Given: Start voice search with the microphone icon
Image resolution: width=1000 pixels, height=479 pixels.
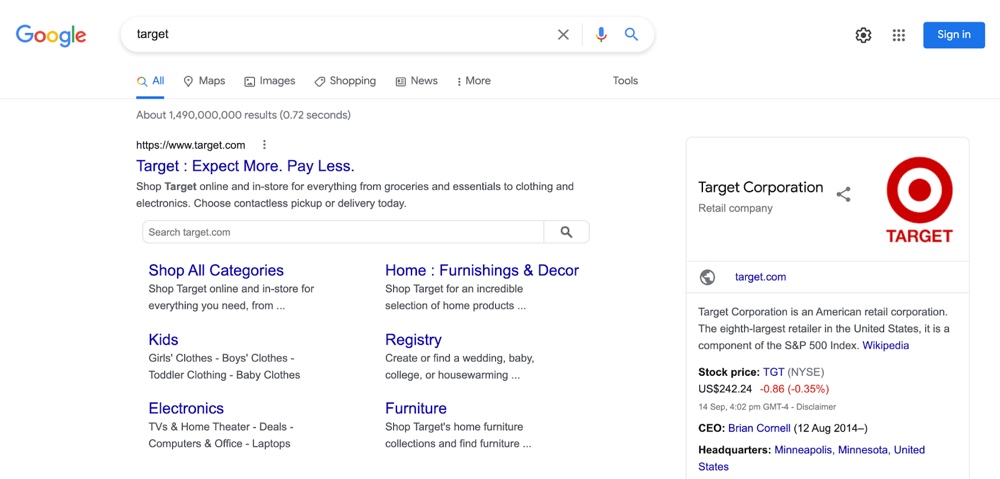Looking at the screenshot, I should click(601, 35).
